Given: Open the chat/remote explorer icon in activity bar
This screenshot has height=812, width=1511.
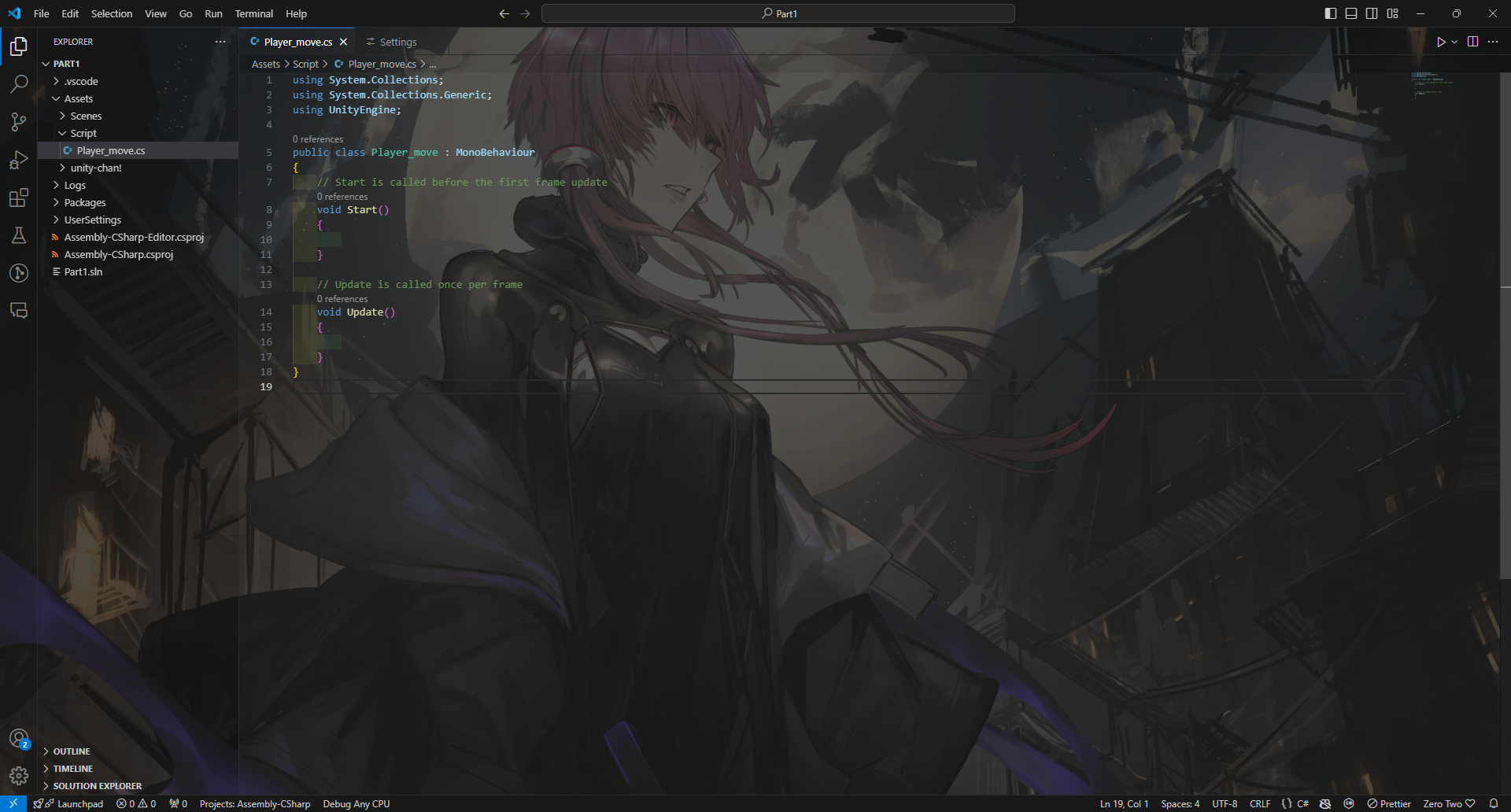Looking at the screenshot, I should tap(19, 311).
